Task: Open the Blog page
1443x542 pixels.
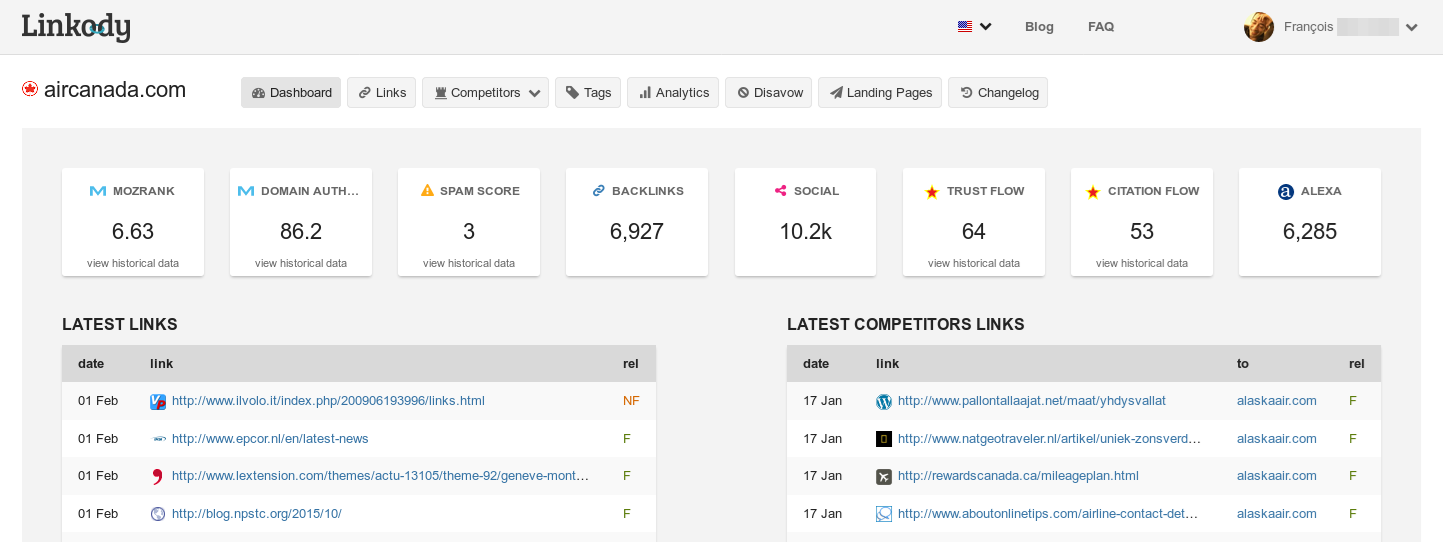Action: tap(1039, 27)
